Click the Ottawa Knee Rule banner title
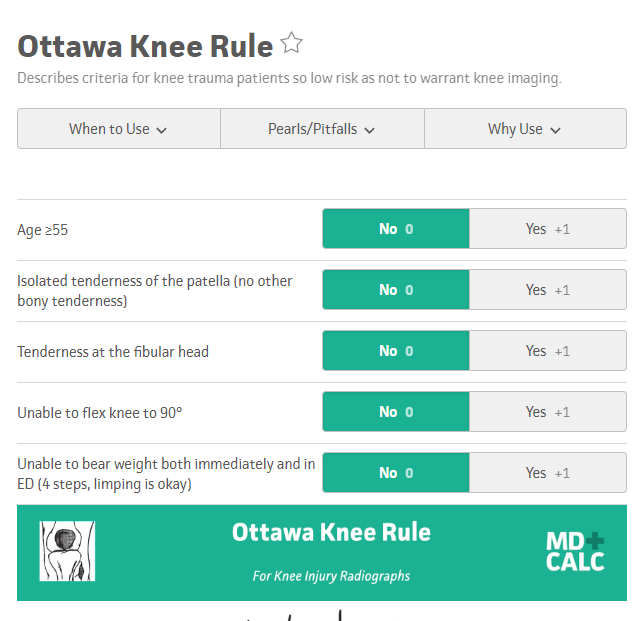The height and width of the screenshot is (621, 643). coord(331,532)
